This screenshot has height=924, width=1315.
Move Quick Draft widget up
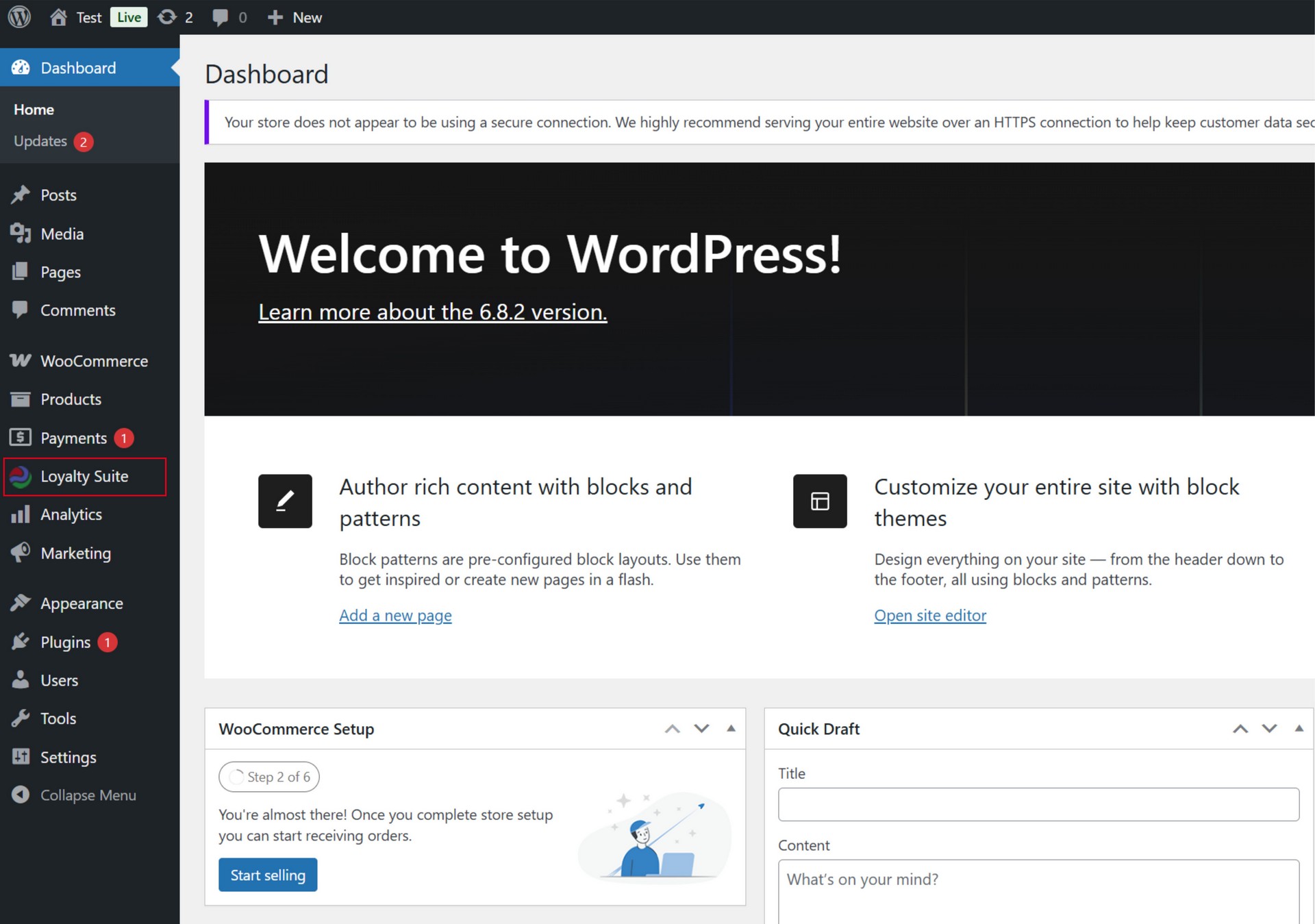tap(1240, 729)
